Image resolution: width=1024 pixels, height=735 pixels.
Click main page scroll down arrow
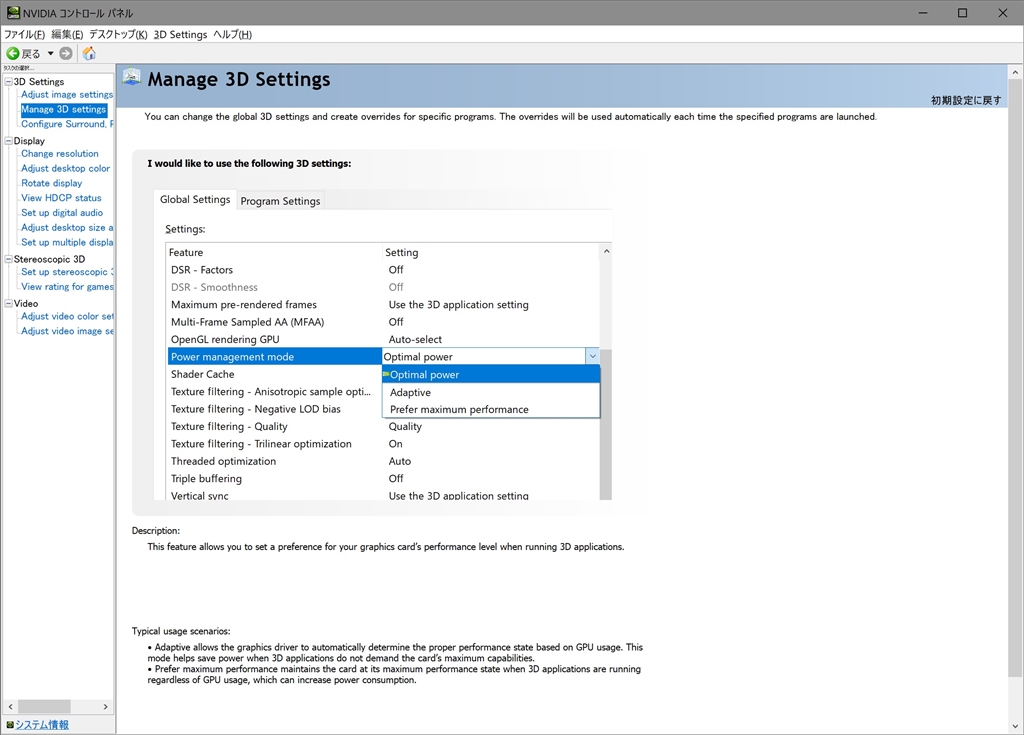(1016, 727)
